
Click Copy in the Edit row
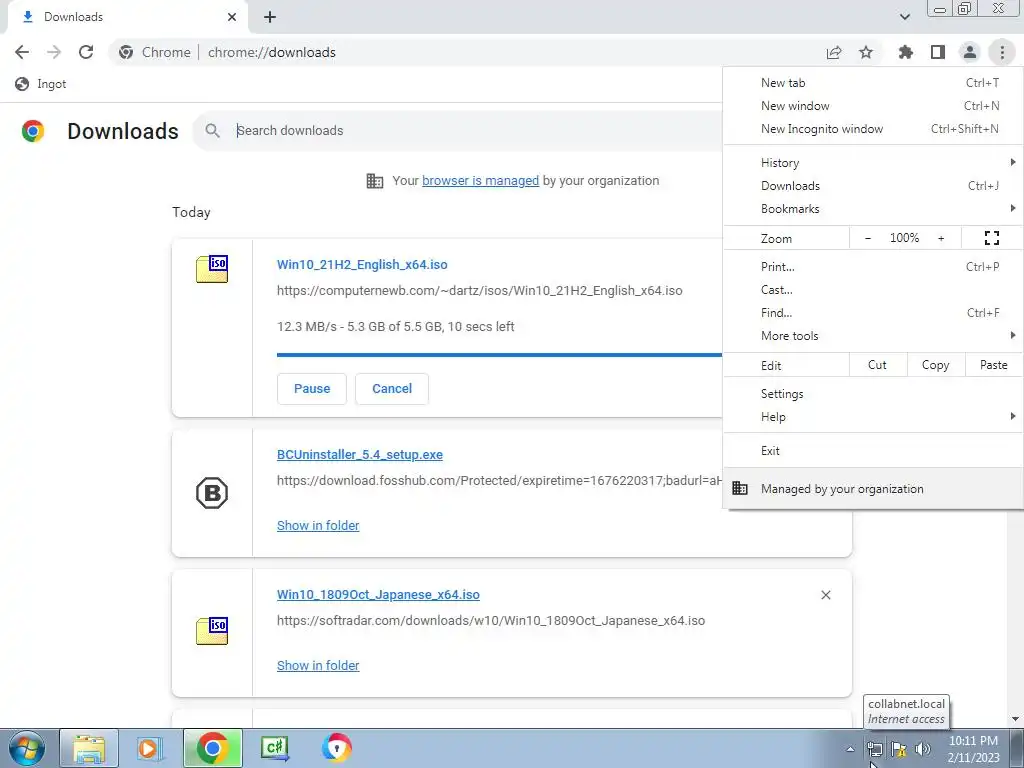point(935,365)
